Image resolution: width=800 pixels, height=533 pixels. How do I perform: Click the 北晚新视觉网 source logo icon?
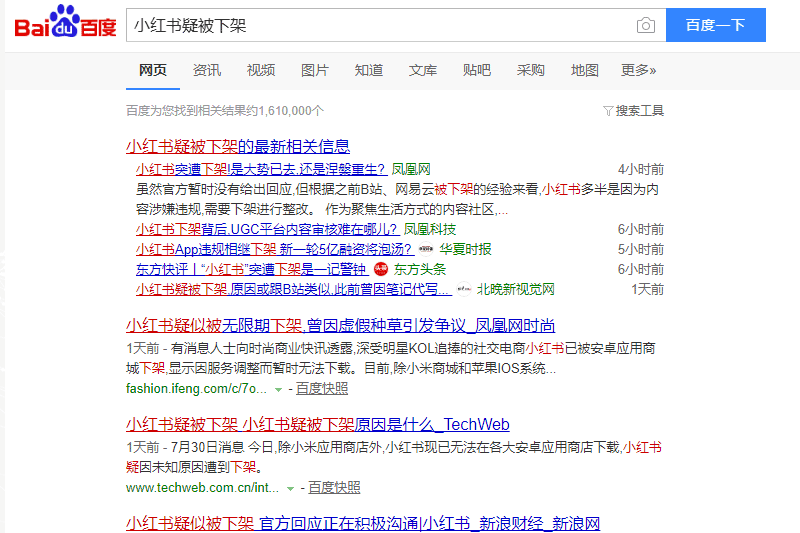pos(463,289)
